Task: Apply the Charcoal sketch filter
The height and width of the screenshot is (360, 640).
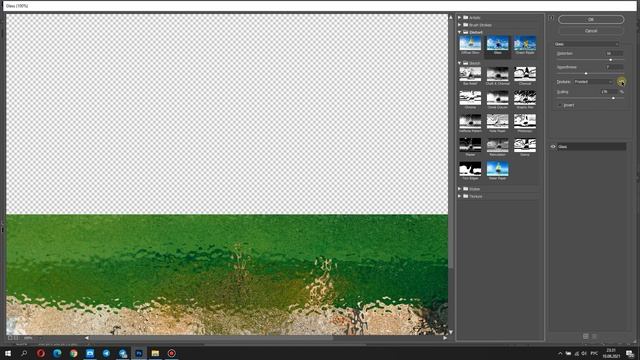Action: point(525,75)
